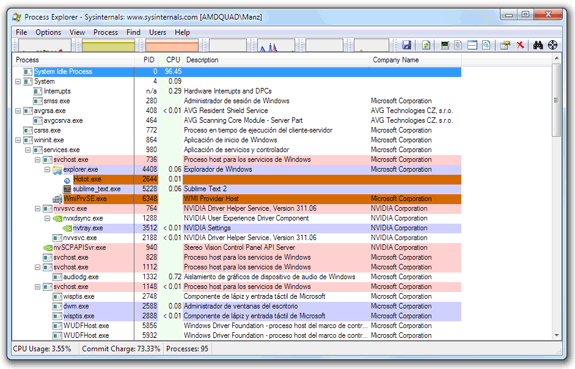Collapse the avgrsa.exe tree node
Screen dimensions: 575x369
tap(18, 111)
